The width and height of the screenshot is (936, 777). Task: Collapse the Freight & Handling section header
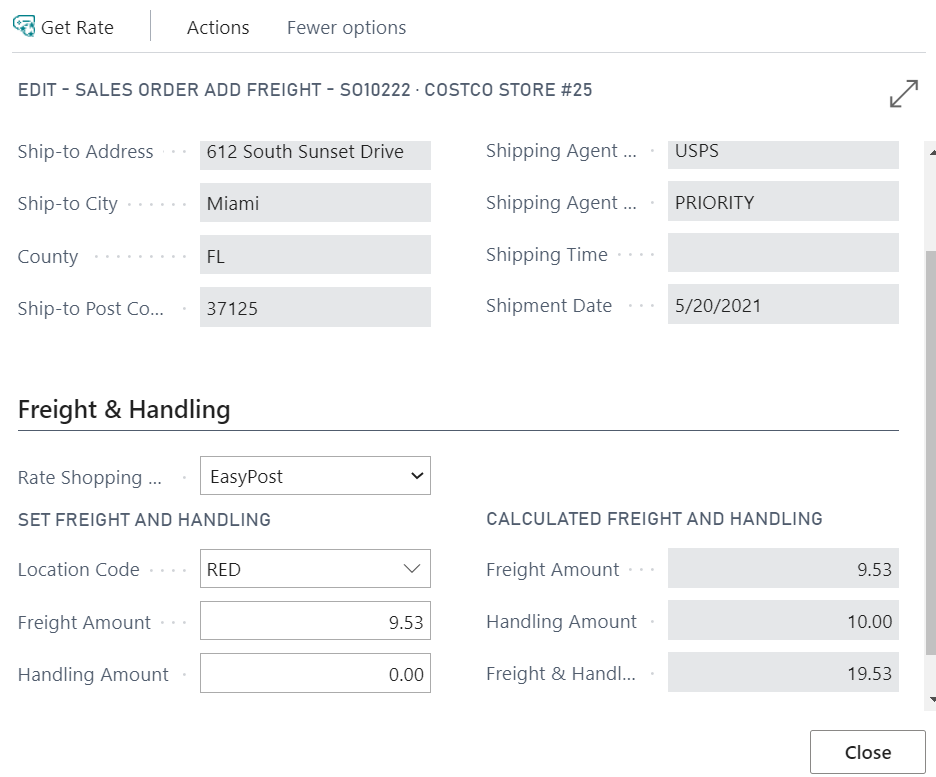pos(124,409)
